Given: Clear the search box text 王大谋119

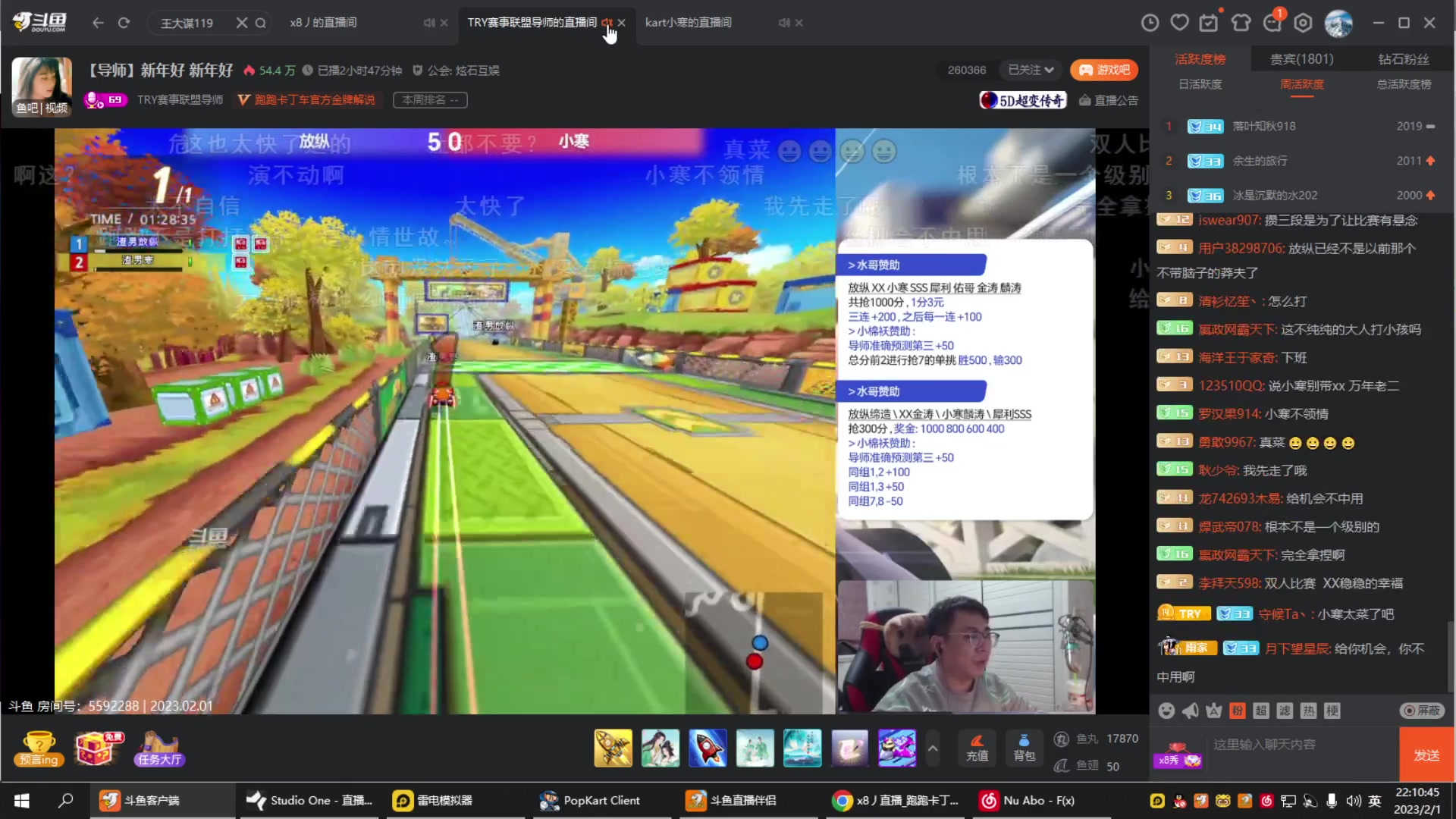Looking at the screenshot, I should (241, 23).
